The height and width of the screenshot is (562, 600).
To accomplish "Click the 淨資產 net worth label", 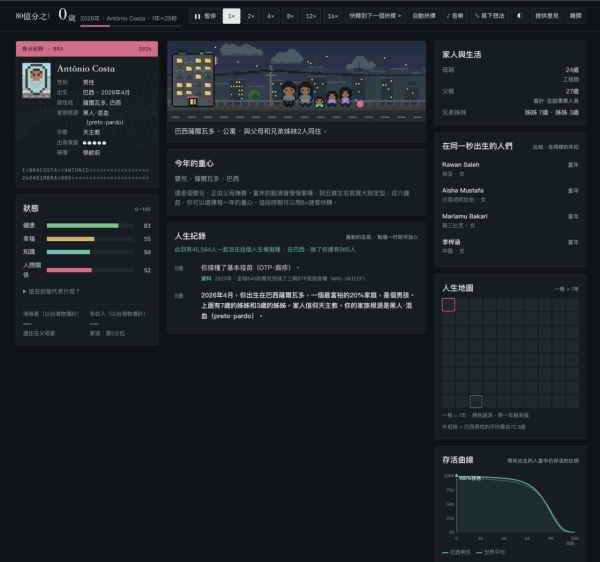I will tap(51, 314).
